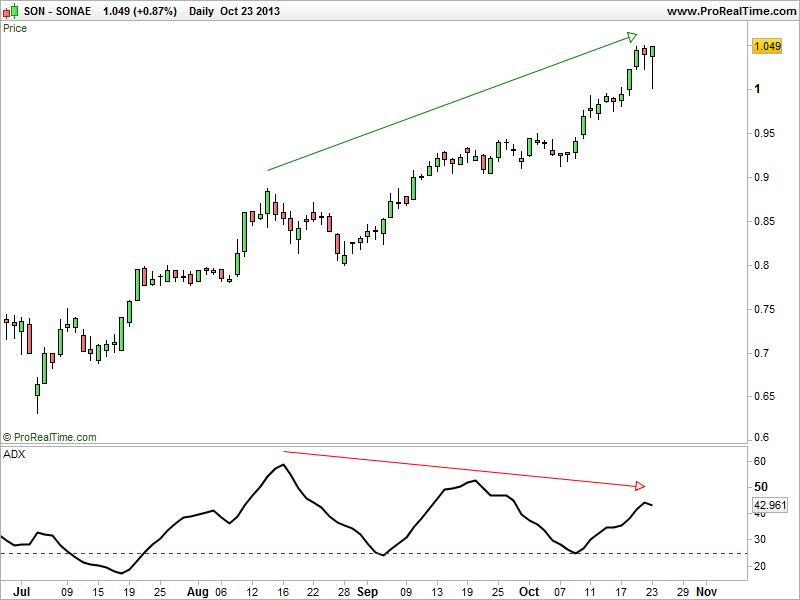
Task: Click the price axis label '0.6'
Action: point(762,438)
